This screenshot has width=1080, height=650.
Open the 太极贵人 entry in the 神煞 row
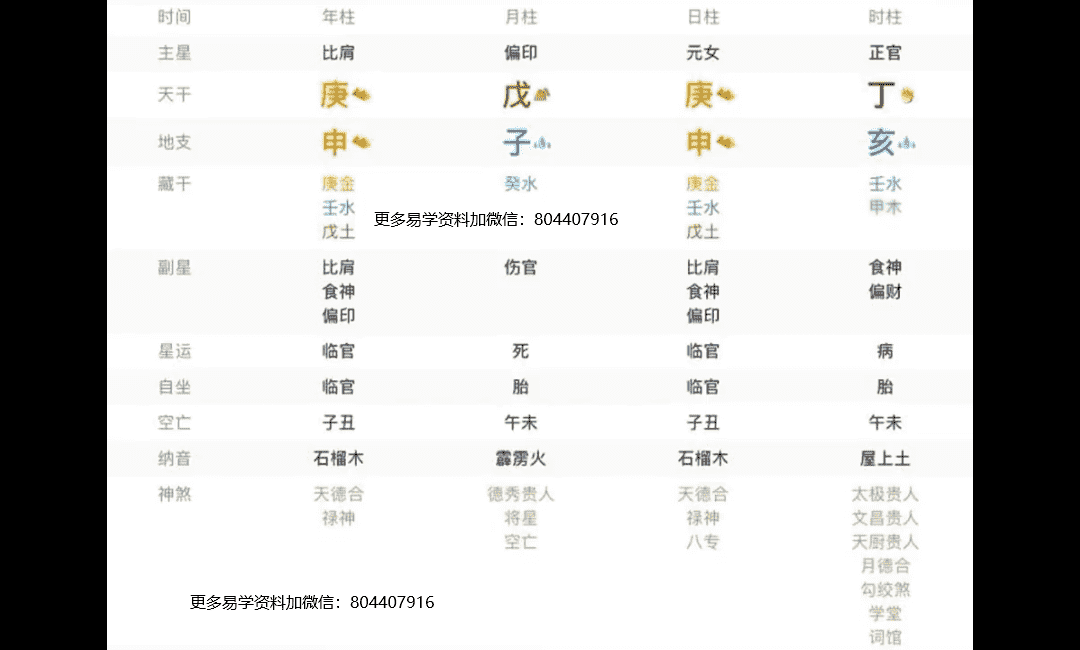point(885,494)
